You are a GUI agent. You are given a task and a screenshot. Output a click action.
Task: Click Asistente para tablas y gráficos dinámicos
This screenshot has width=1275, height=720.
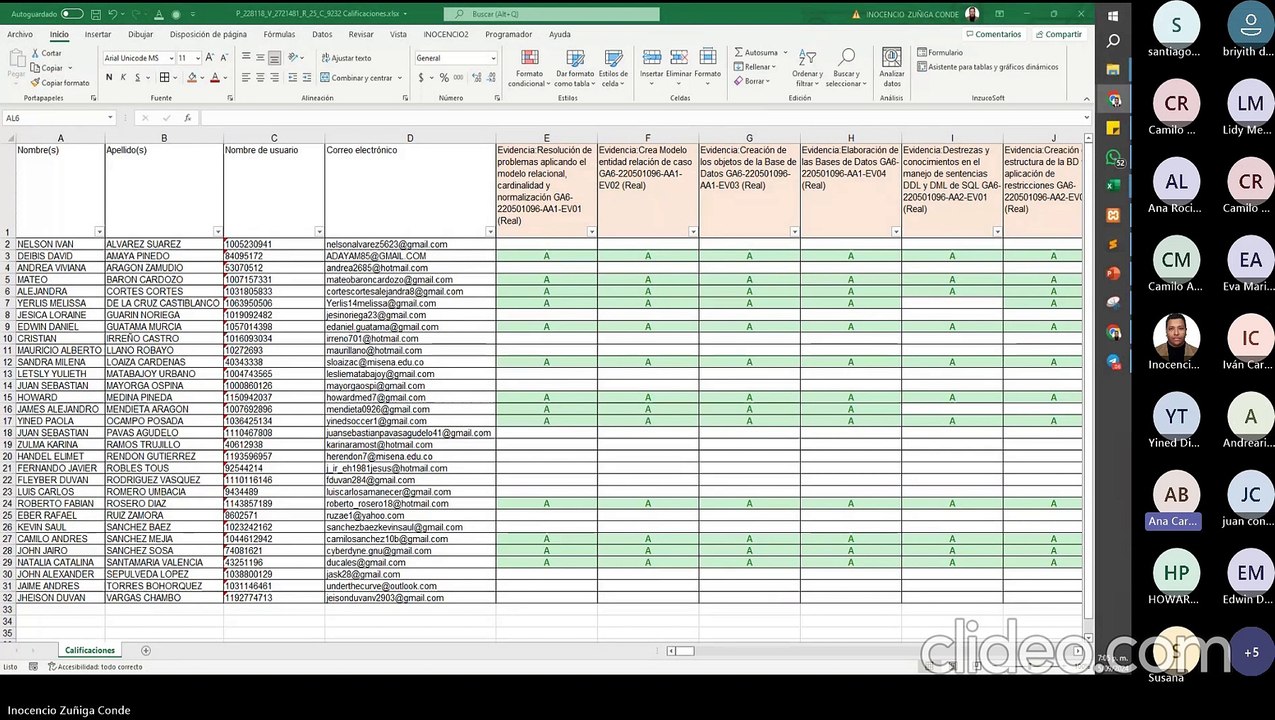987,67
